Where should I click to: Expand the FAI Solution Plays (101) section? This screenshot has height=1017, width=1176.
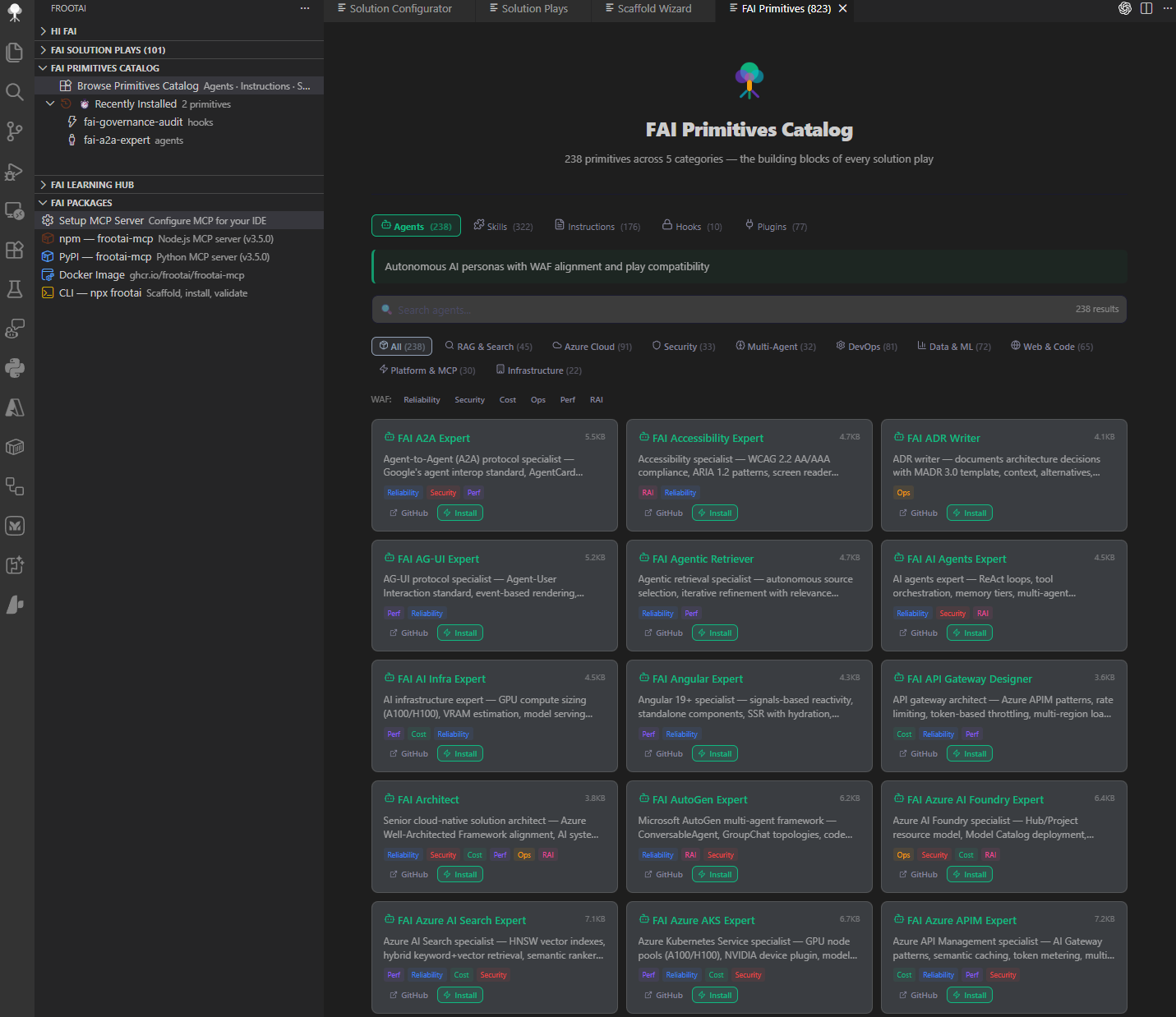[x=179, y=50]
